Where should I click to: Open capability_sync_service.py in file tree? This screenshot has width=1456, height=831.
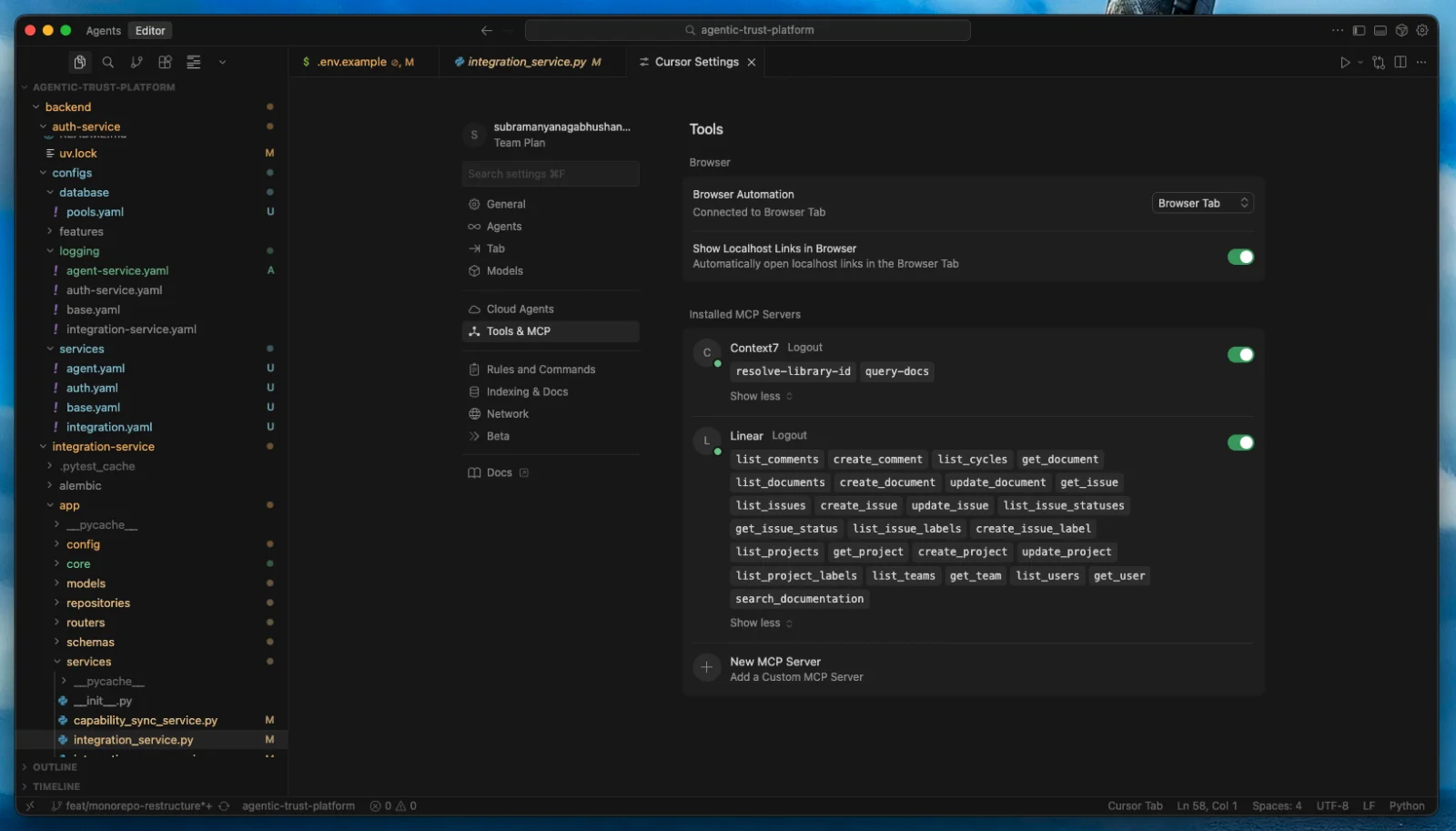click(146, 720)
